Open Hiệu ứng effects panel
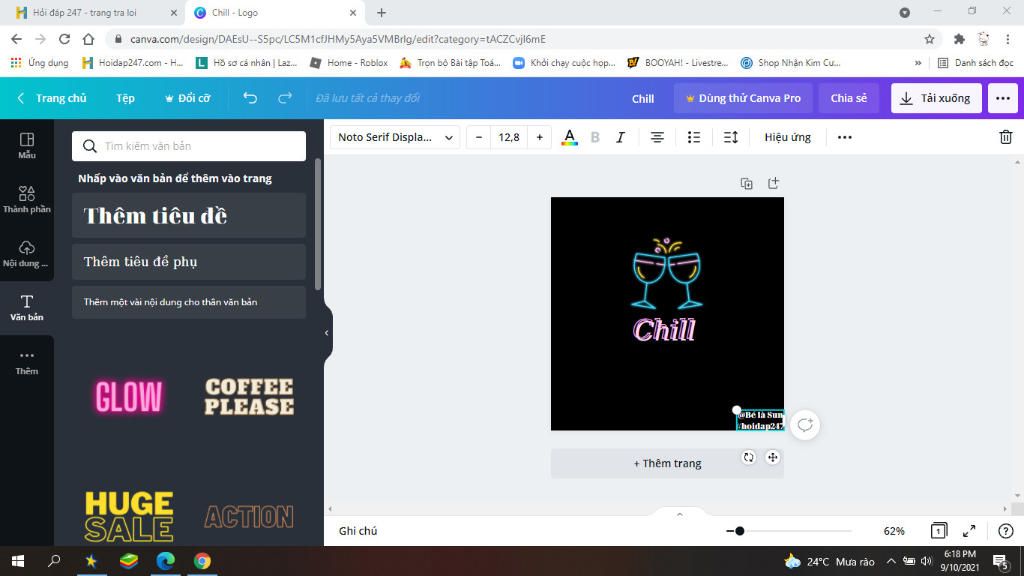This screenshot has height=576, width=1024. coord(788,137)
